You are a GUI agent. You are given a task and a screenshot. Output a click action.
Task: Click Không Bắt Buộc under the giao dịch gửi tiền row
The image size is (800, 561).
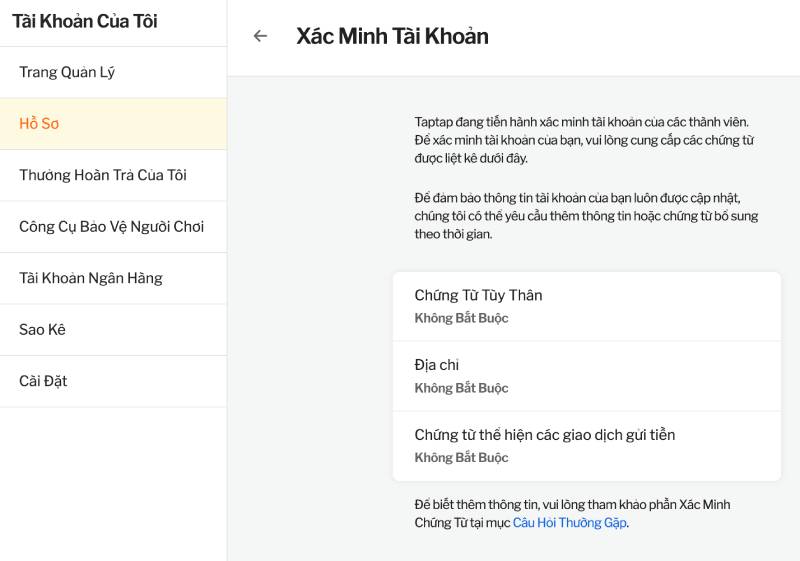461,458
